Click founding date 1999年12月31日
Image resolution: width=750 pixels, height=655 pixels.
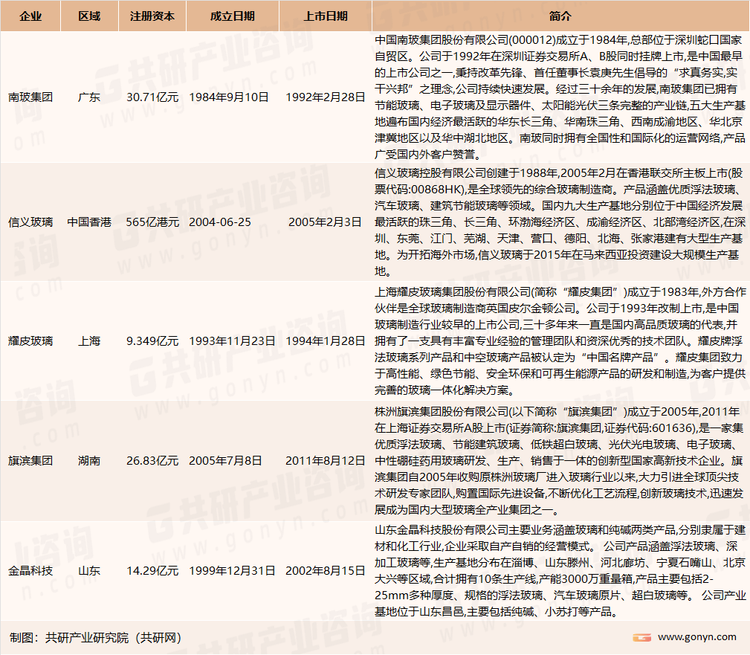coord(232,571)
